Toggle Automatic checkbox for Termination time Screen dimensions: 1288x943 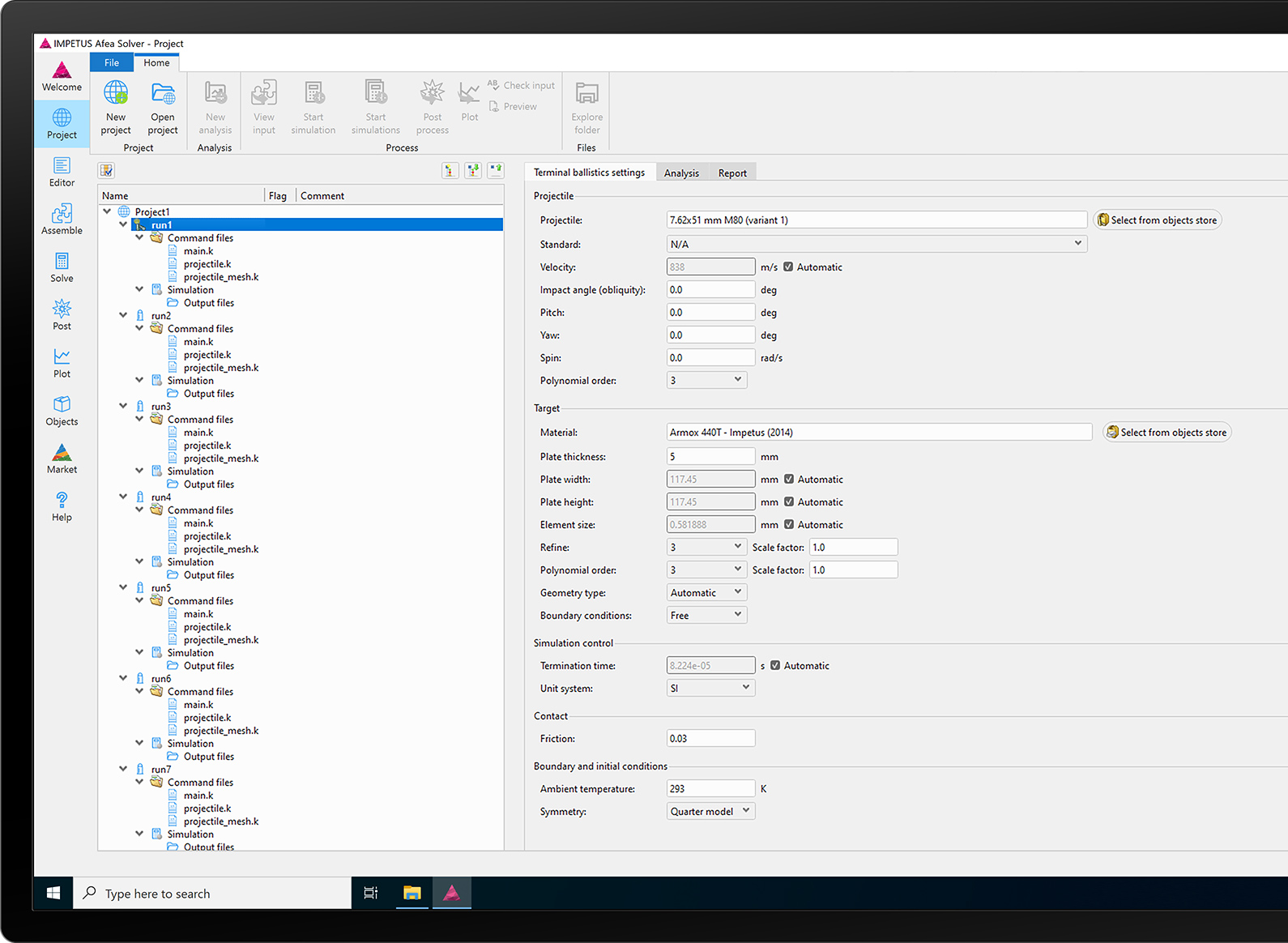tap(775, 665)
